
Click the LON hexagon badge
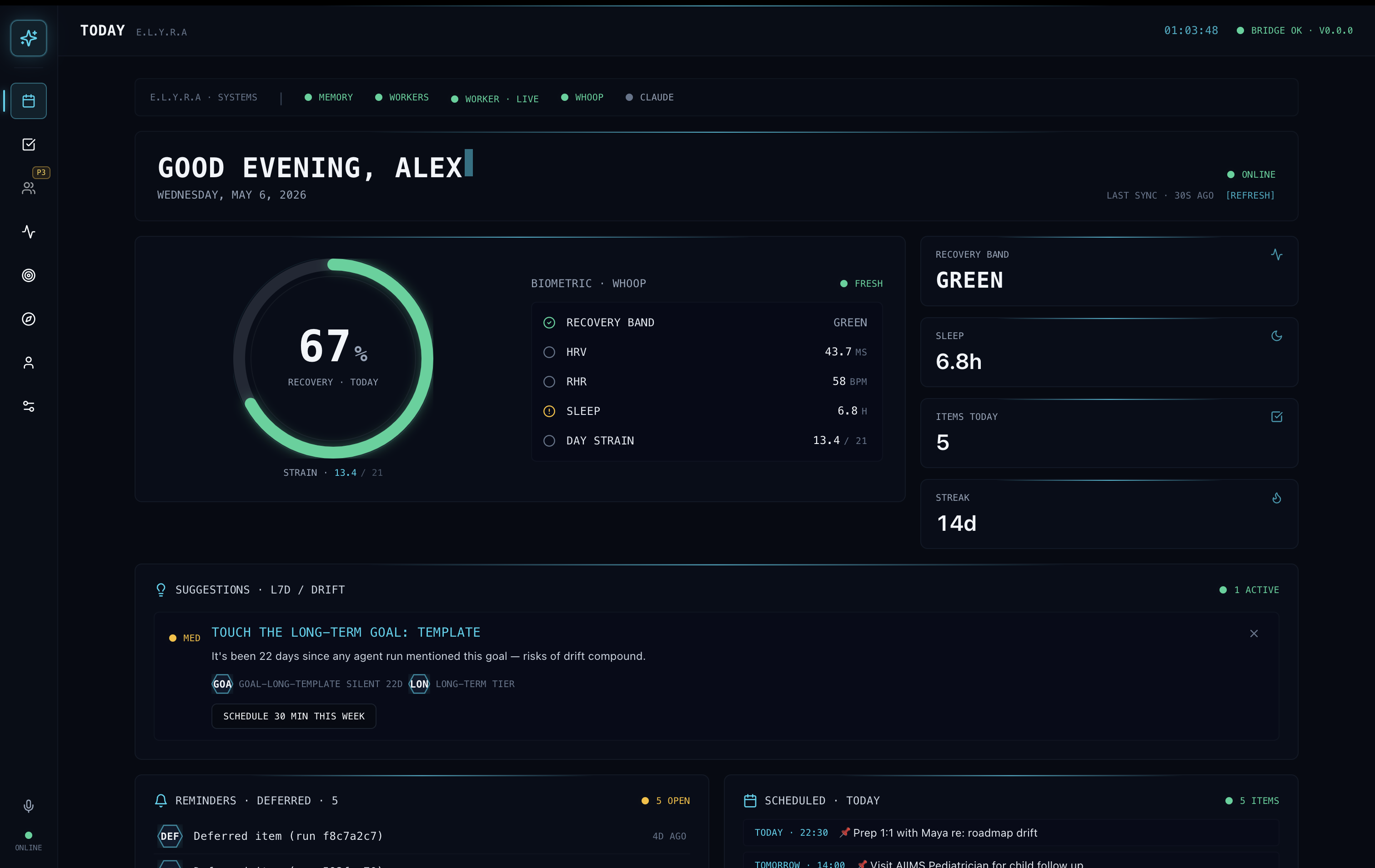tap(419, 683)
